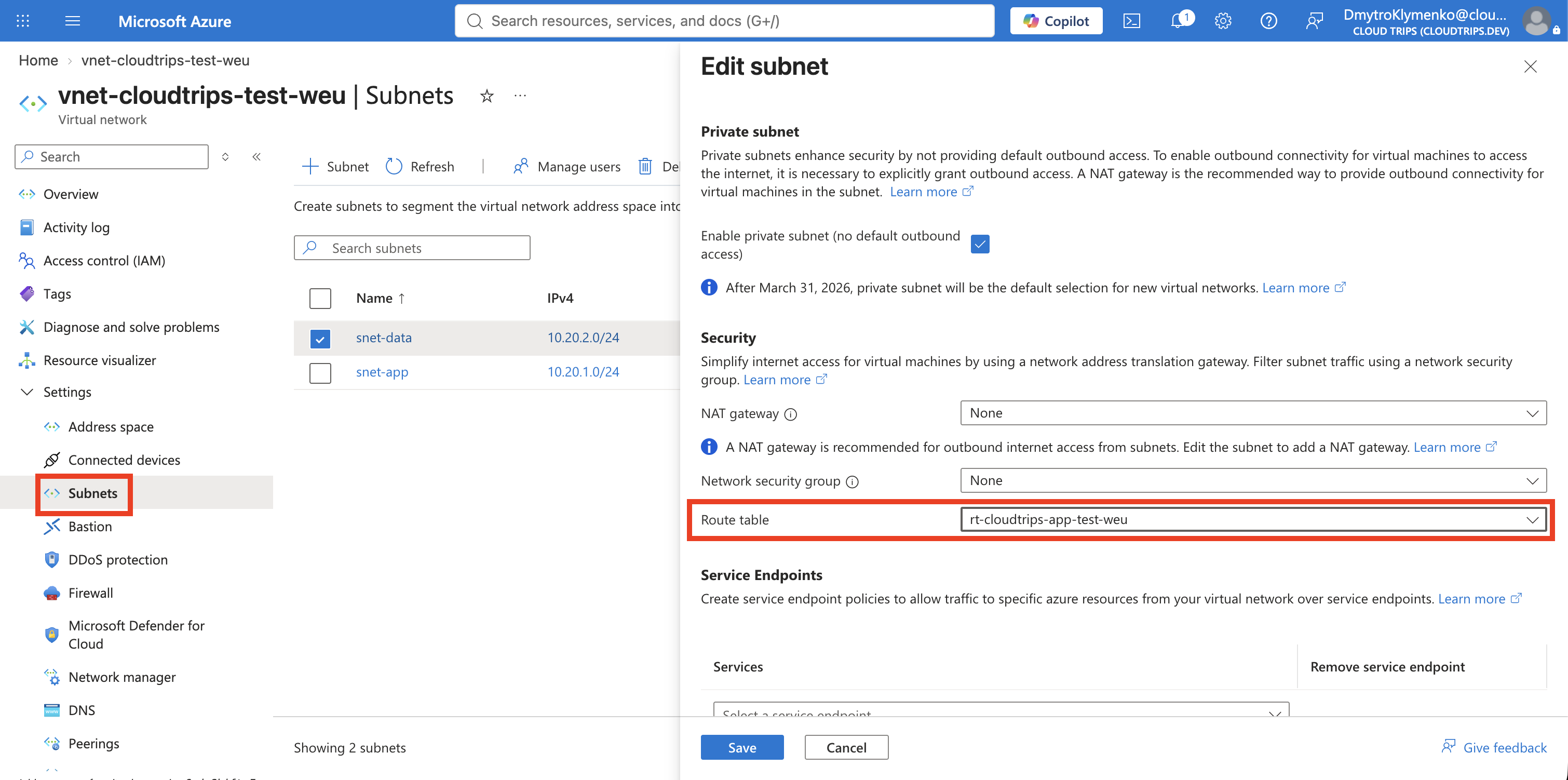This screenshot has width=1568, height=780.
Task: Open Microsoft Defender for Cloud
Action: click(x=137, y=635)
